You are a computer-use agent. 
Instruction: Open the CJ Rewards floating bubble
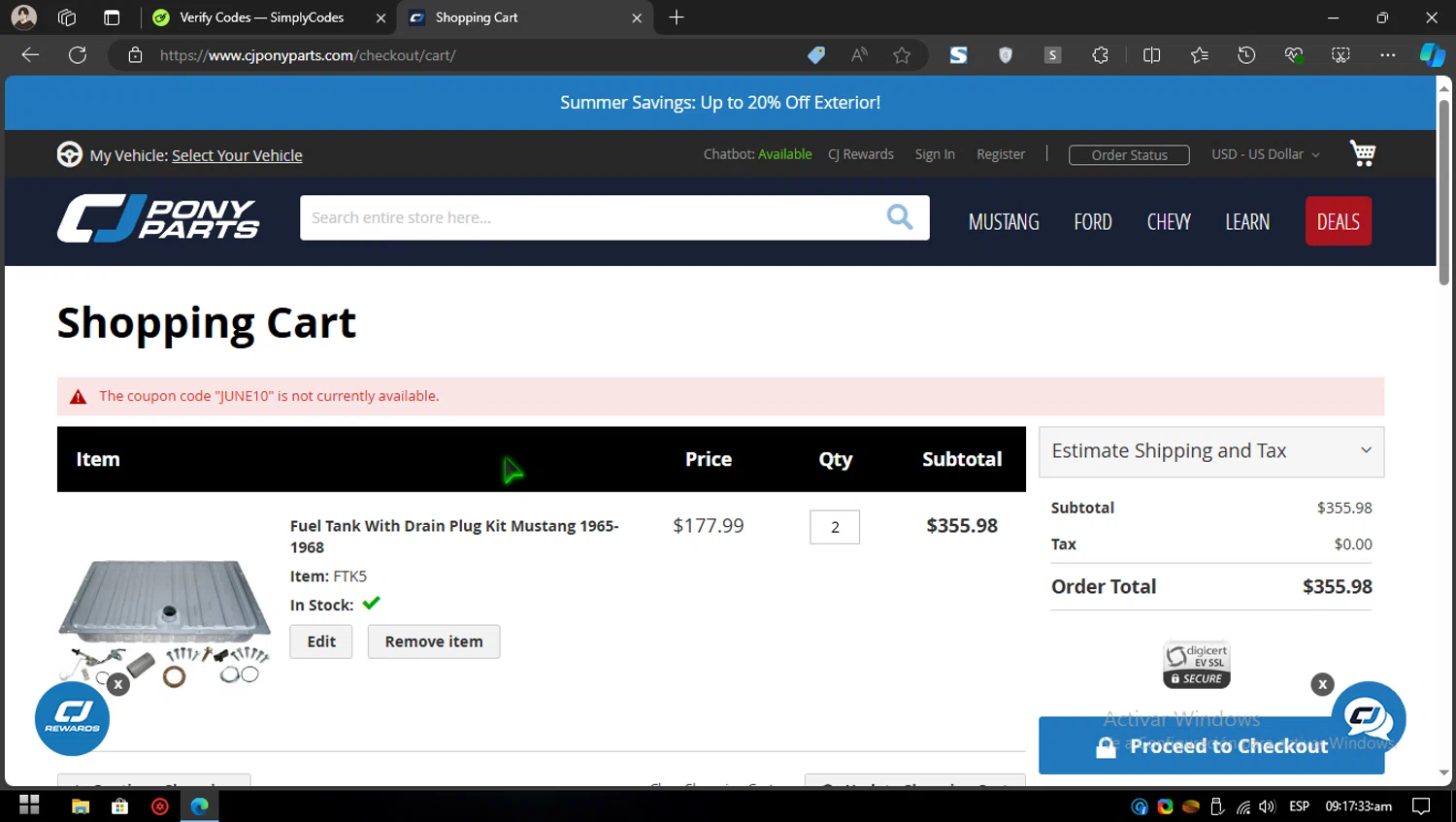[x=72, y=719]
